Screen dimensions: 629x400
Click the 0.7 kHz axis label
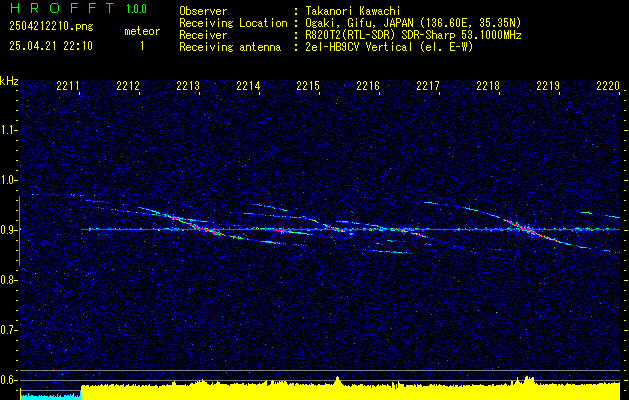(8, 330)
